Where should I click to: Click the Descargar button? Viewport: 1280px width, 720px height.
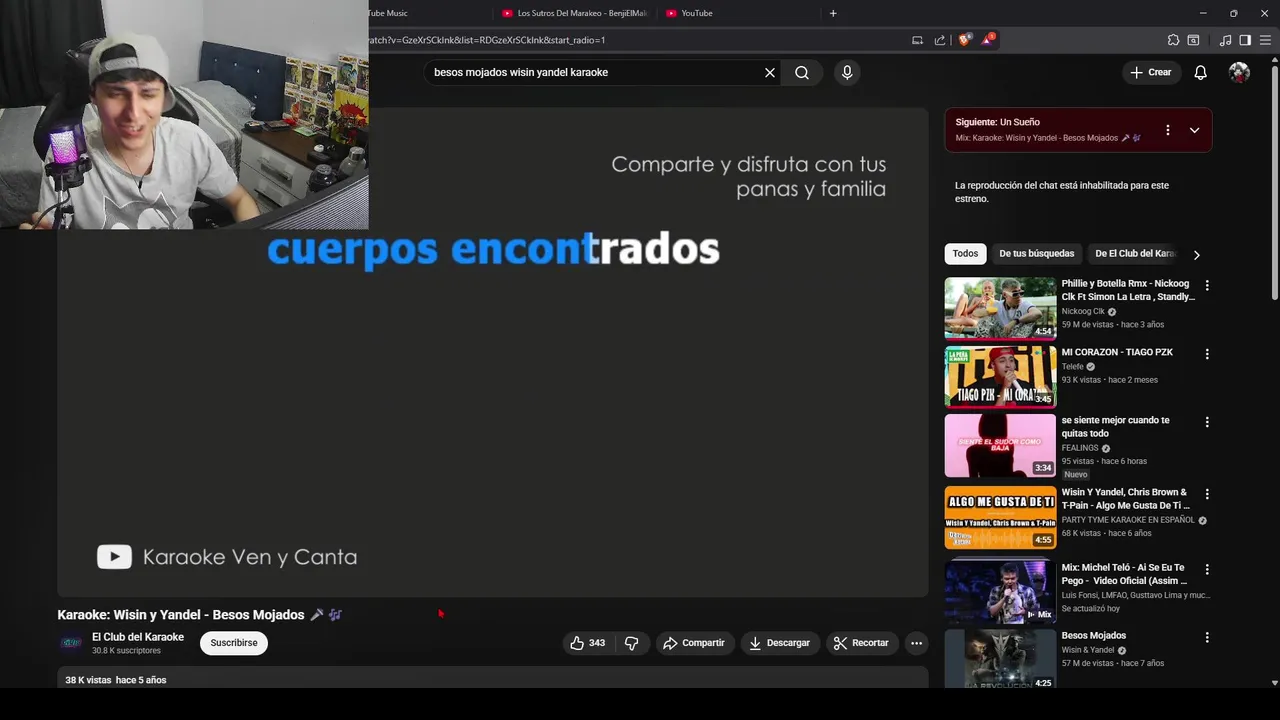click(x=779, y=643)
